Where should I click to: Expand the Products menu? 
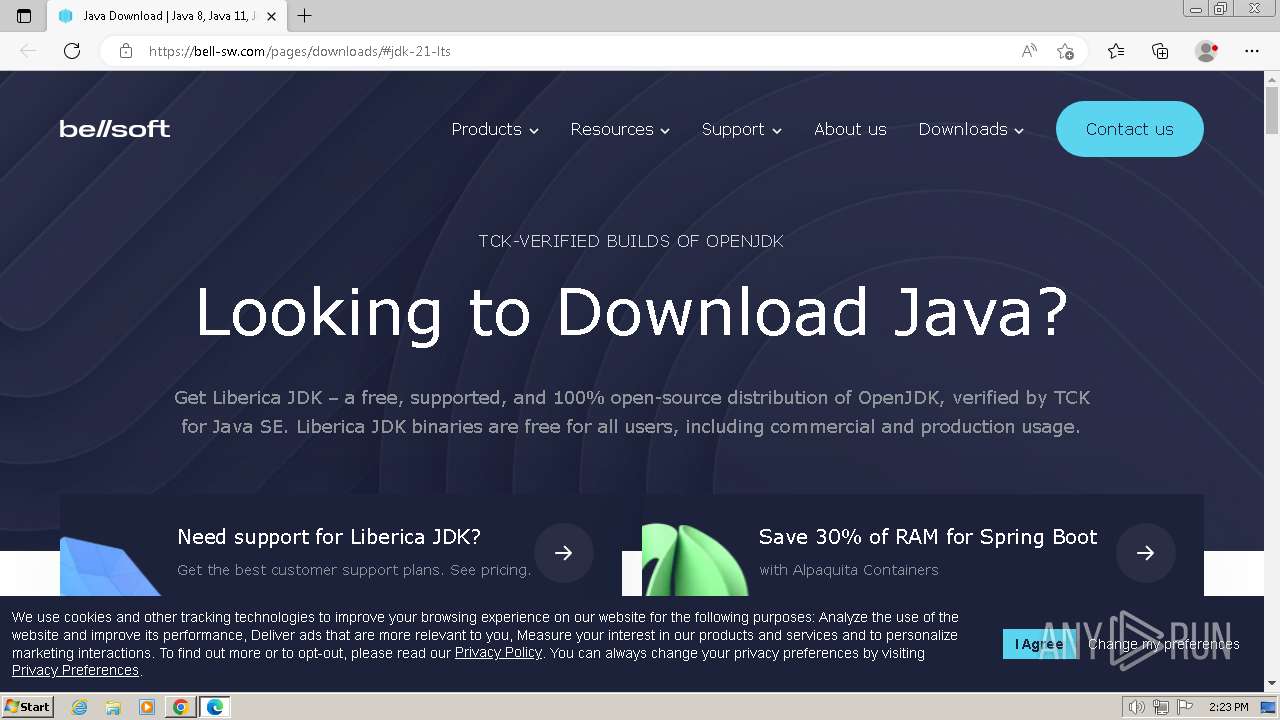click(495, 129)
